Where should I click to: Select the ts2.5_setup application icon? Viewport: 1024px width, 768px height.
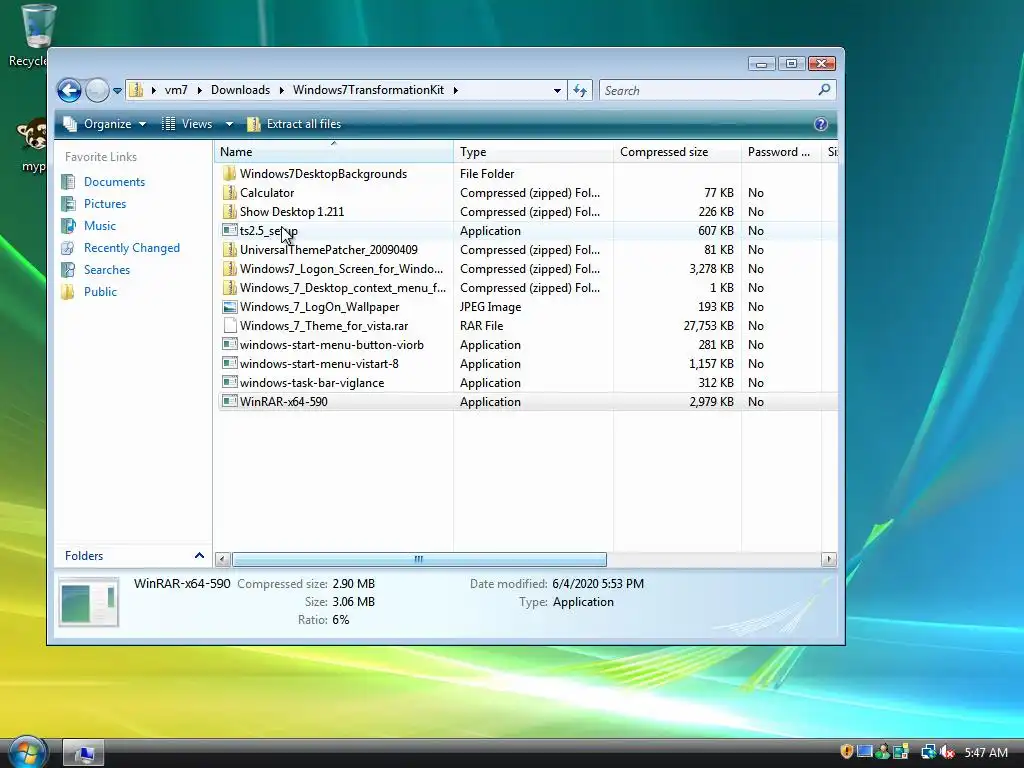point(229,231)
